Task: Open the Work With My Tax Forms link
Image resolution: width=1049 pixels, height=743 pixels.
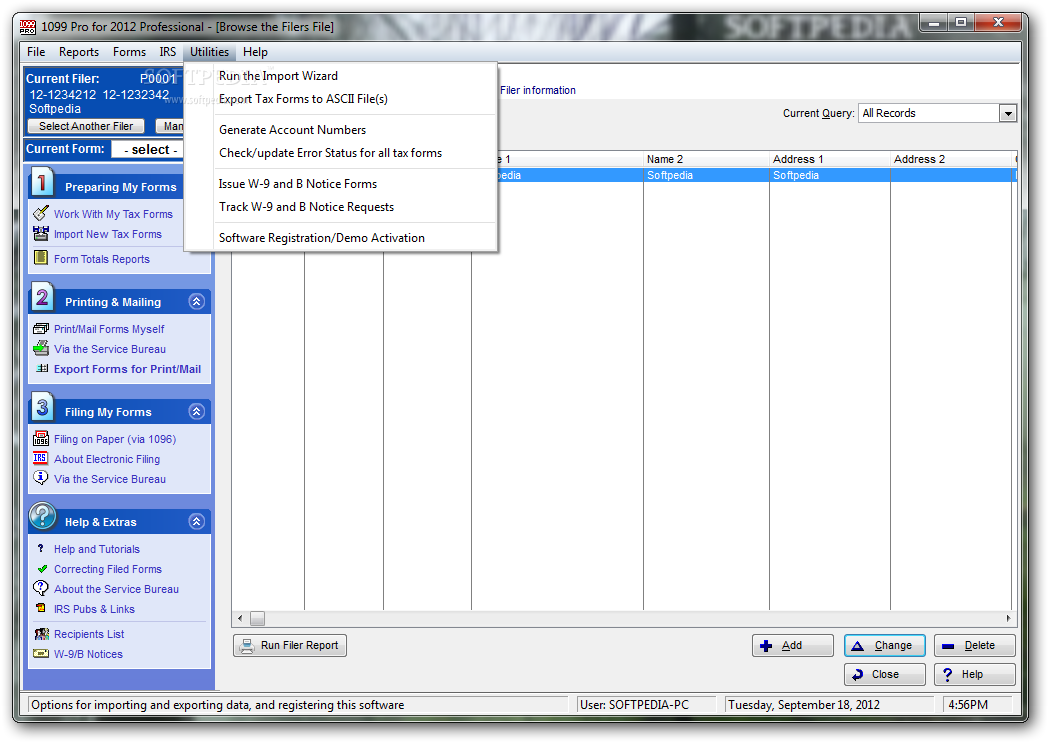Action: click(x=113, y=214)
